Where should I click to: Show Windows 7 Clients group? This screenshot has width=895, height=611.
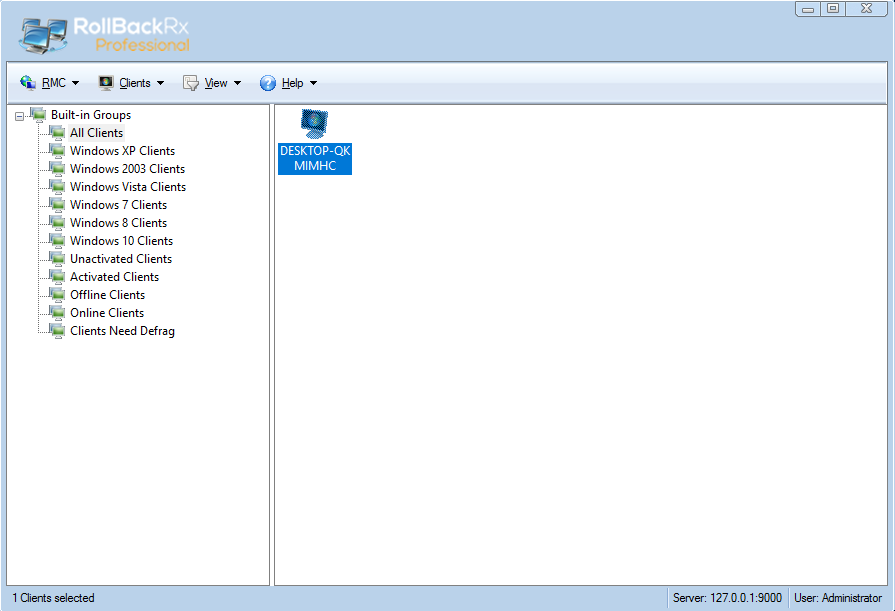click(118, 205)
